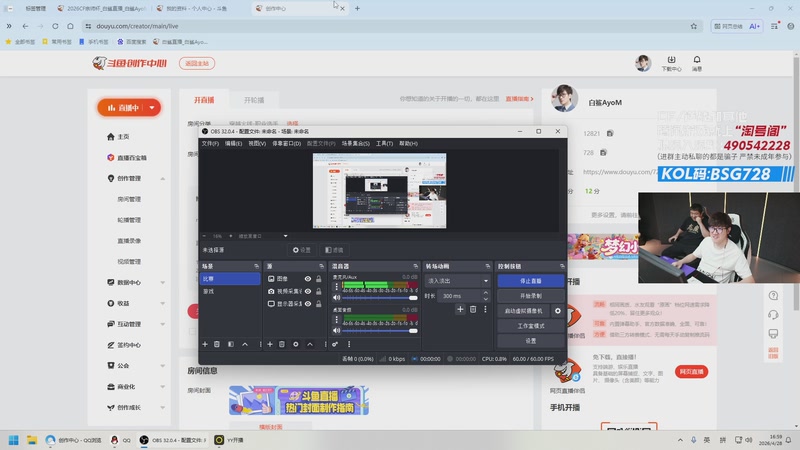
Task: Undock the Mixer (混音器) panel
Action: 415,266
